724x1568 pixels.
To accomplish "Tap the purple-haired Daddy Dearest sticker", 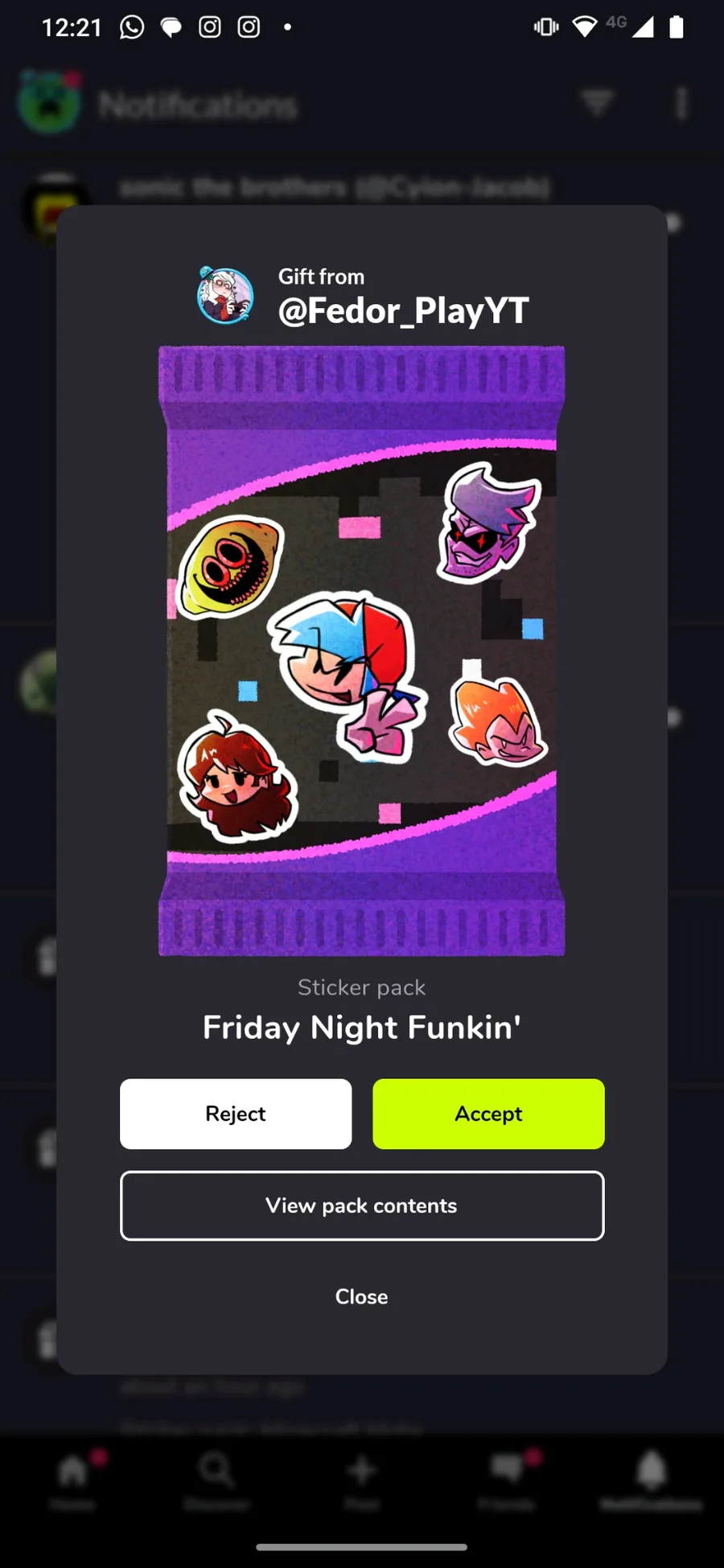I will coord(489,522).
